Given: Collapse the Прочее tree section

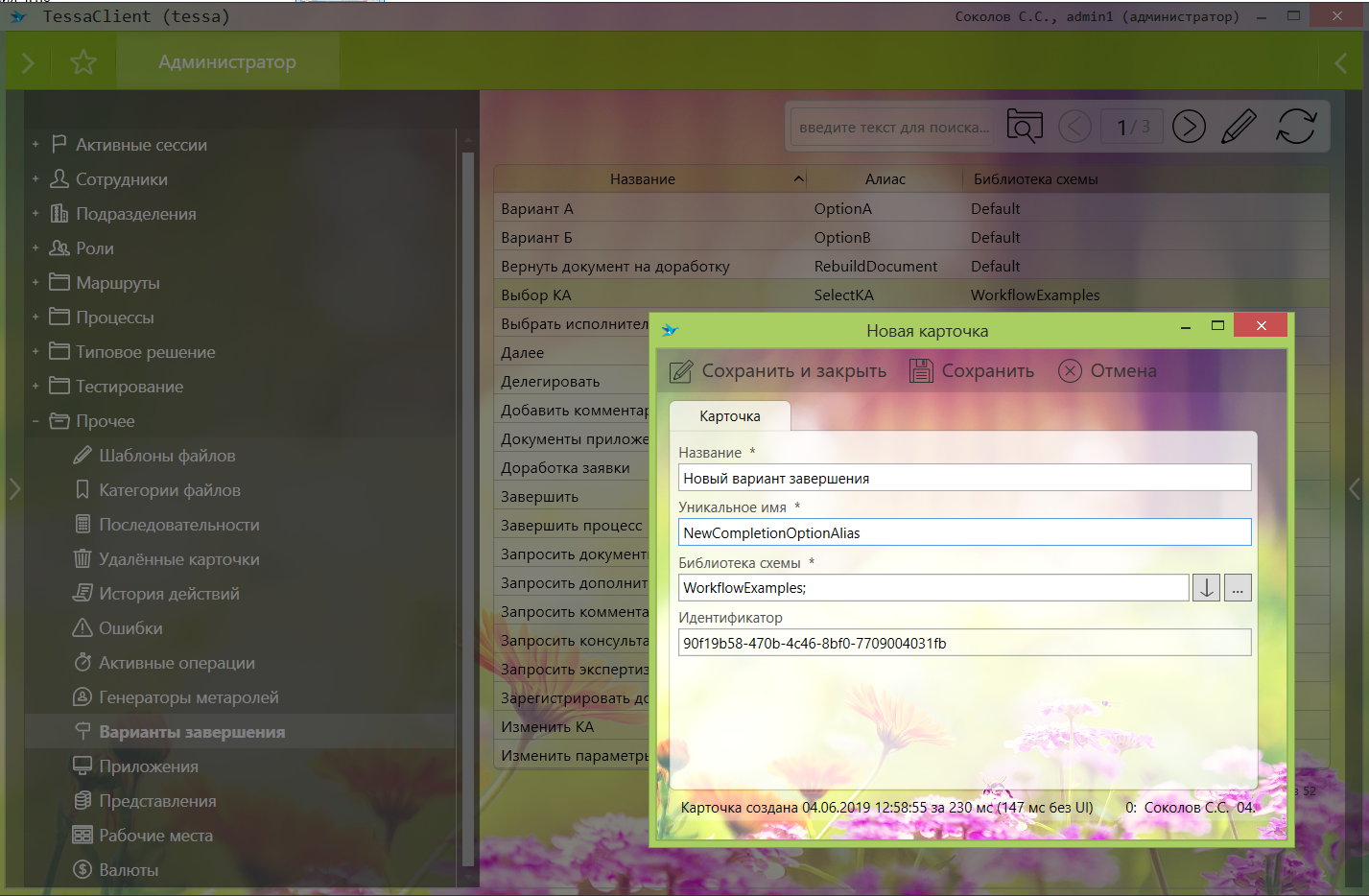Looking at the screenshot, I should coord(35,421).
